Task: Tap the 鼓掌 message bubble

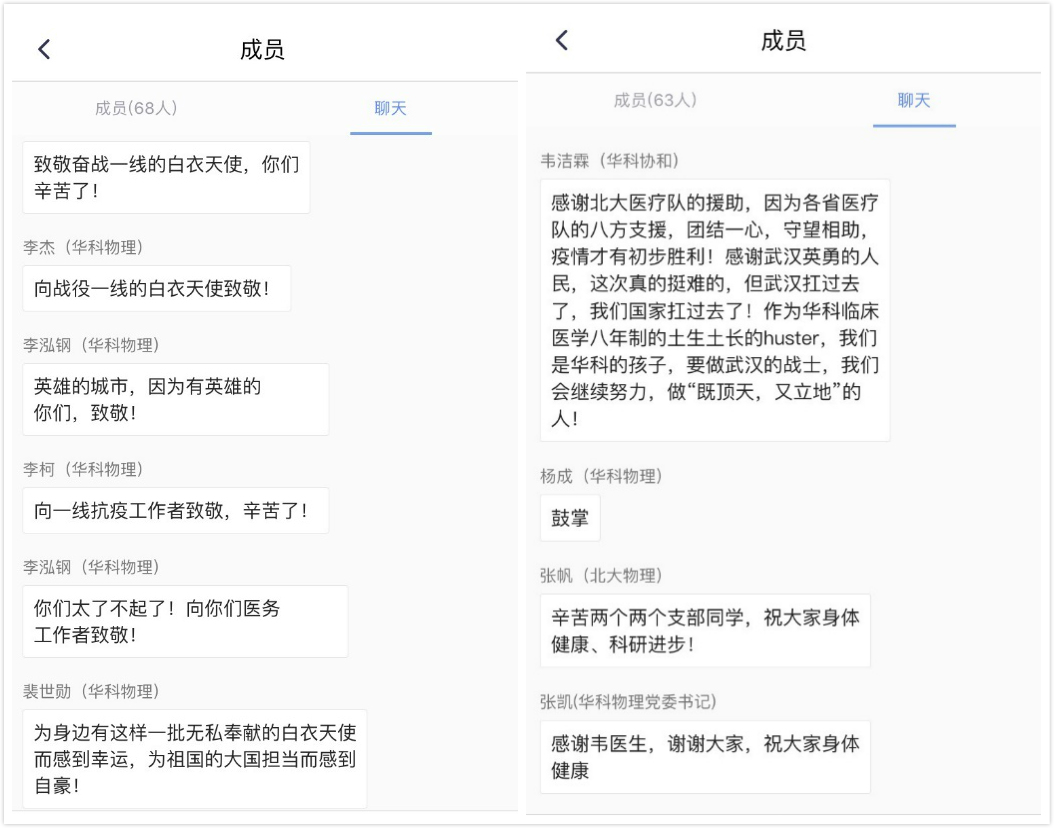Action: tap(570, 518)
